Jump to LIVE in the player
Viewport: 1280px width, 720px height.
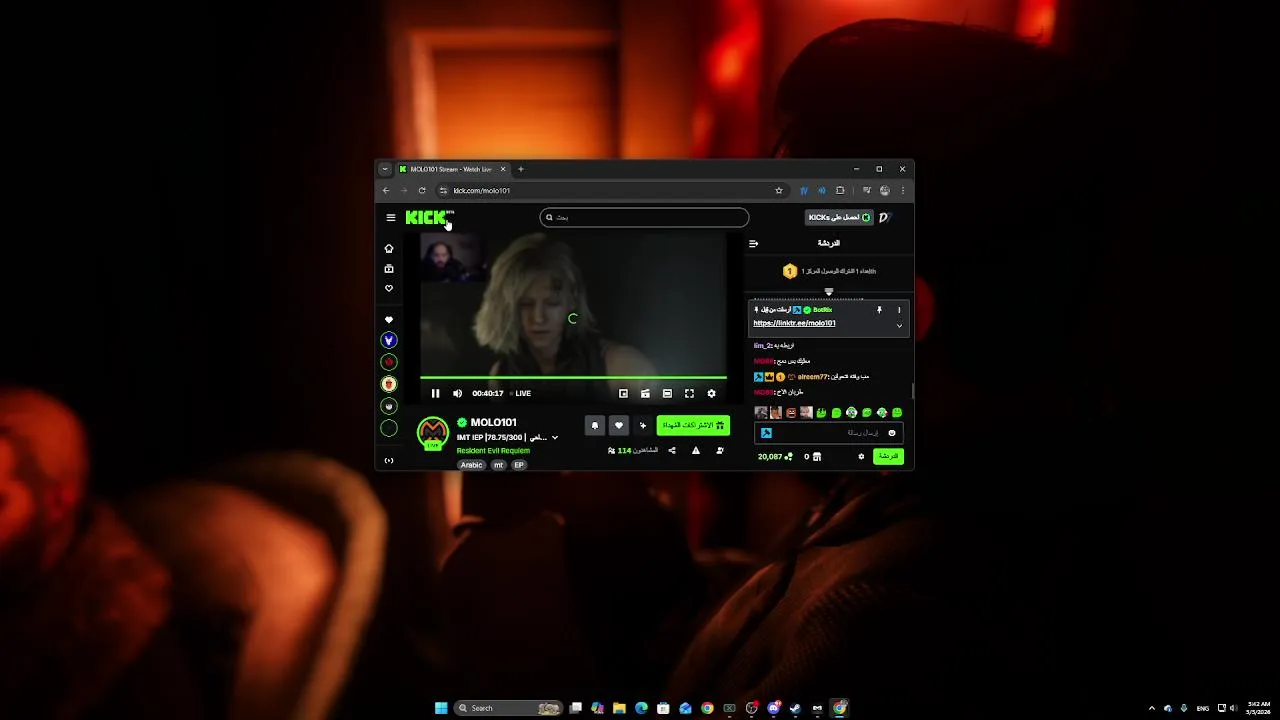point(520,393)
